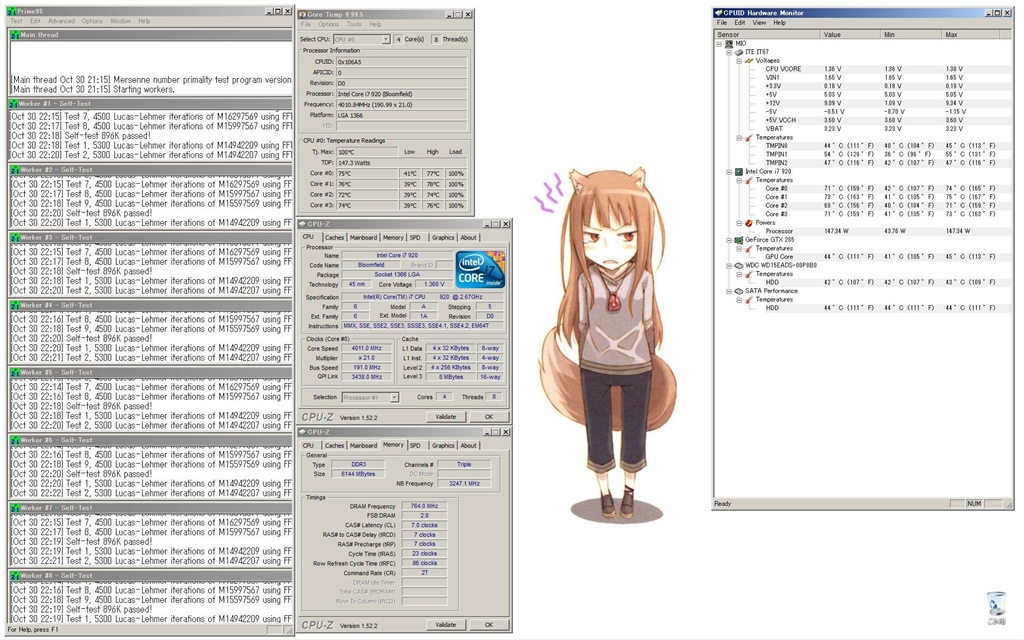Viewport: 1024px width, 640px height.
Task: Open the View menu in Hardware Monitor
Action: pyautogui.click(x=758, y=22)
